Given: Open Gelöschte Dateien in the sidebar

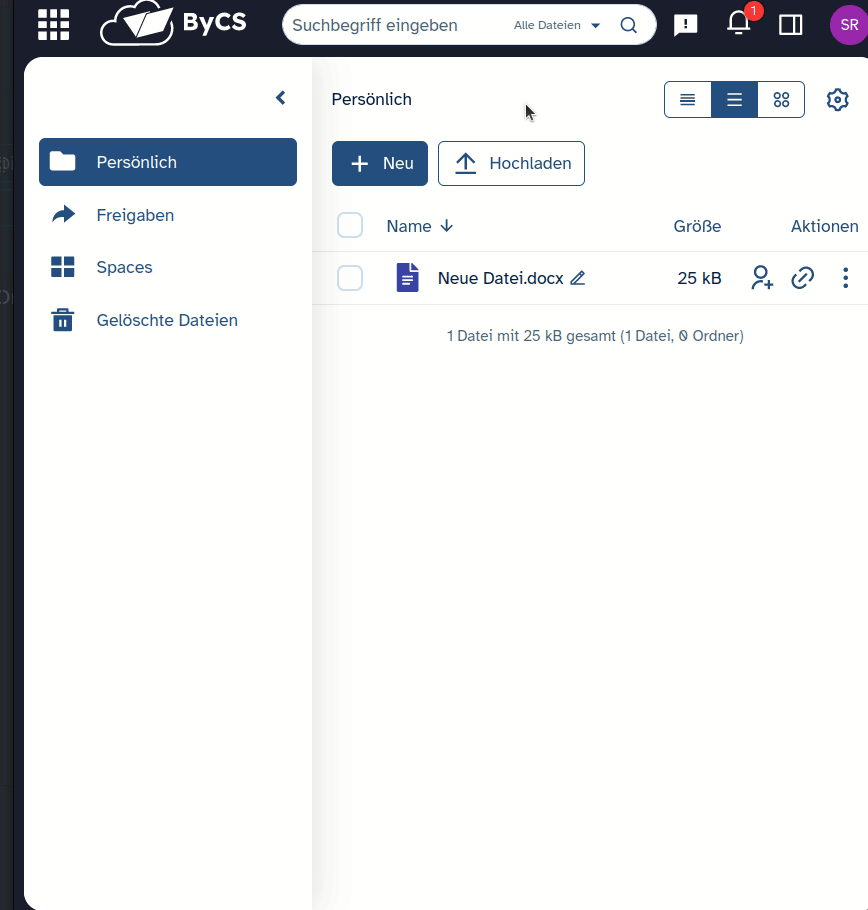Looking at the screenshot, I should pos(168,320).
